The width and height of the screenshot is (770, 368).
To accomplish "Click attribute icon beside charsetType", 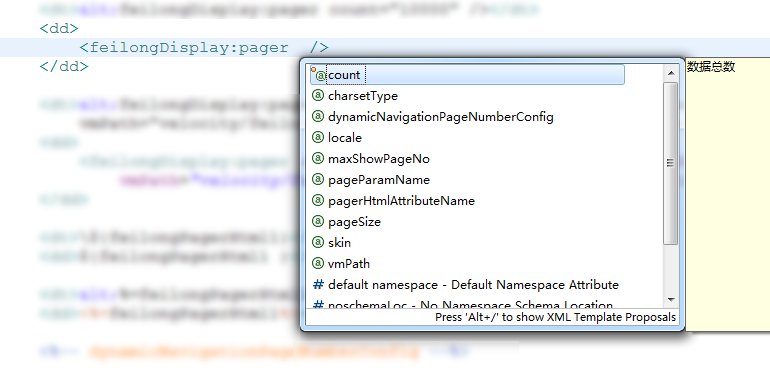I will pyautogui.click(x=318, y=96).
